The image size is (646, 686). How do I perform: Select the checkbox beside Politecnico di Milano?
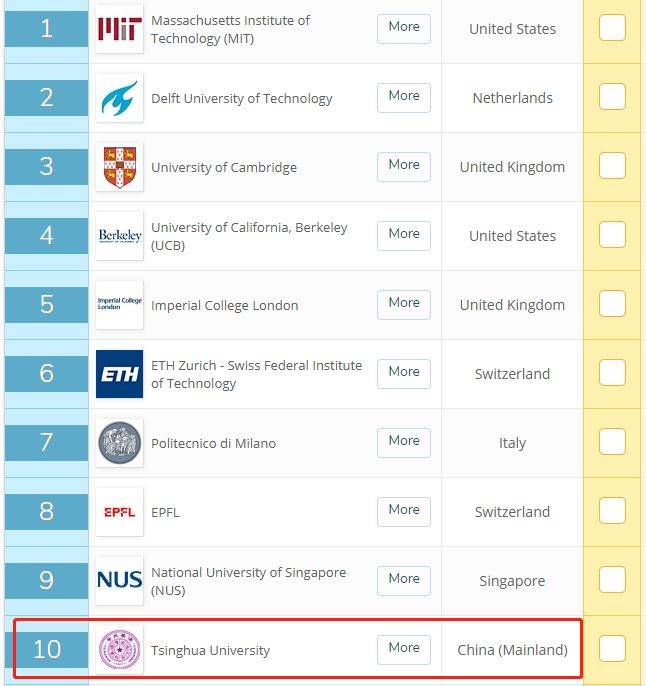click(612, 441)
